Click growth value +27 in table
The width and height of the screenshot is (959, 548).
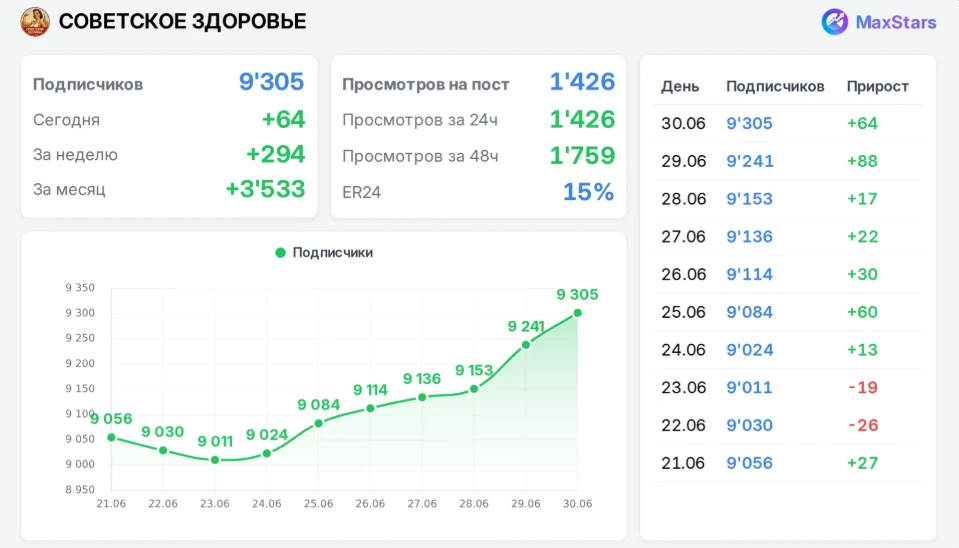[862, 463]
